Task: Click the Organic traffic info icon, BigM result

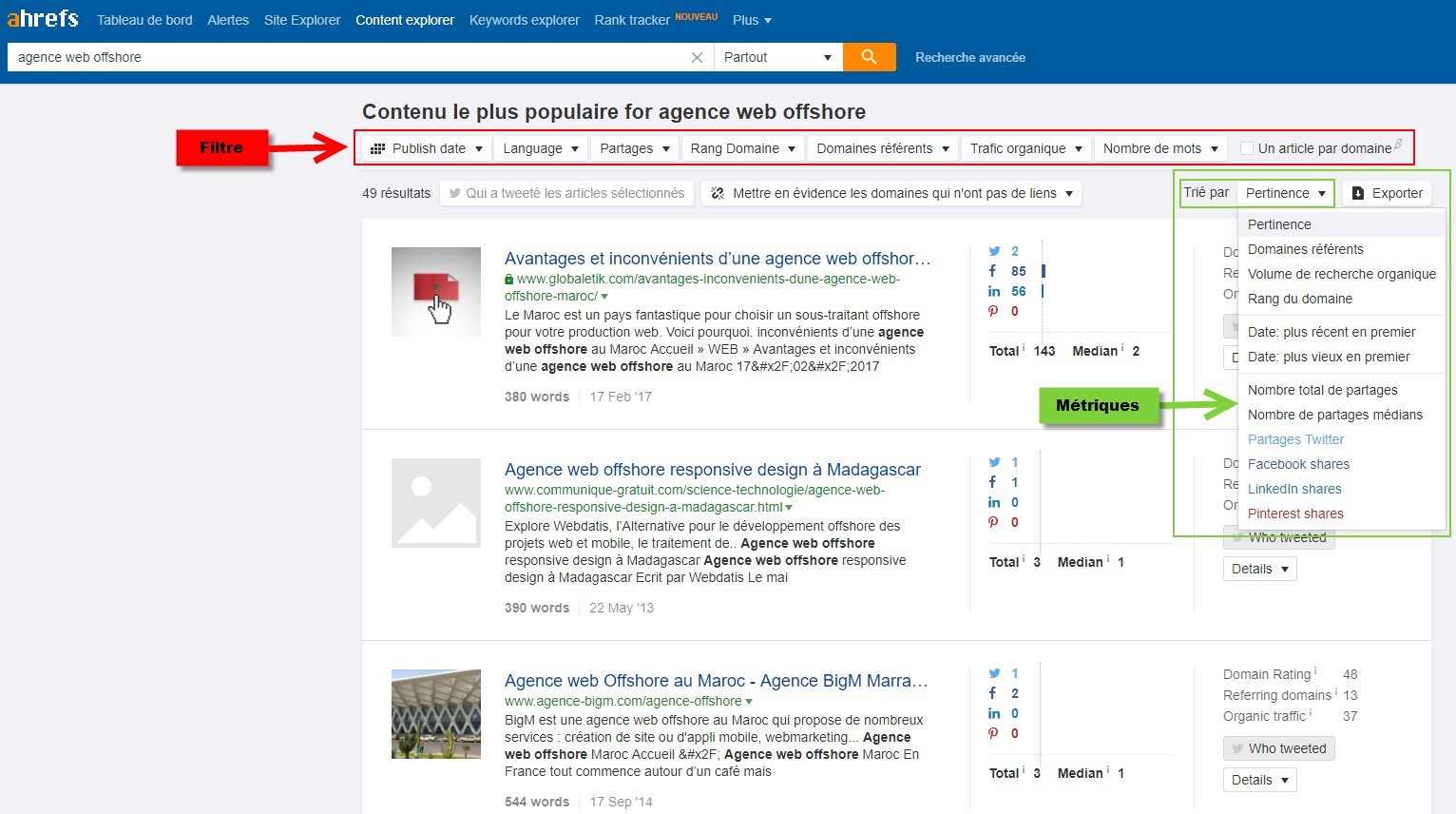Action: tap(1311, 713)
